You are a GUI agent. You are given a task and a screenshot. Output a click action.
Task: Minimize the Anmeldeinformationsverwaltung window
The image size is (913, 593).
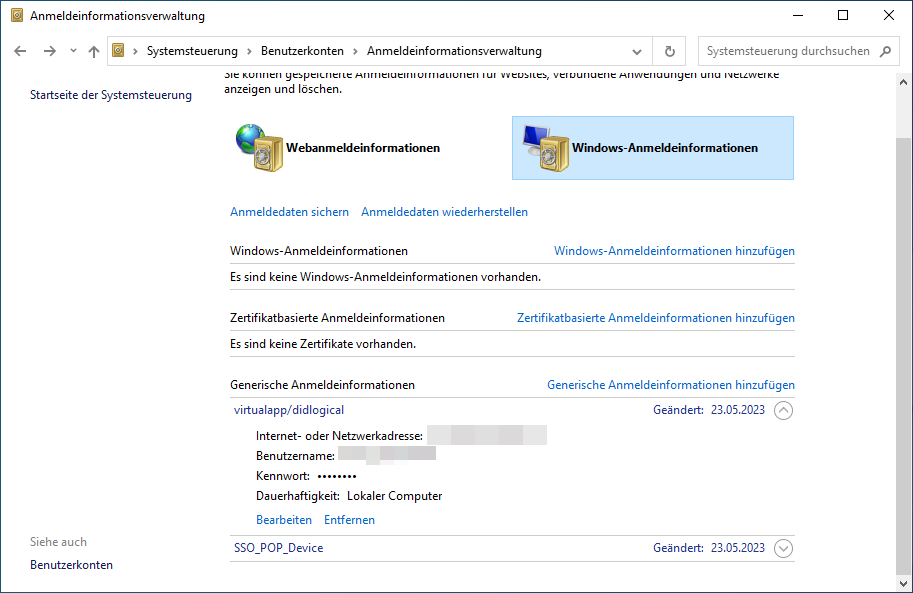[798, 16]
